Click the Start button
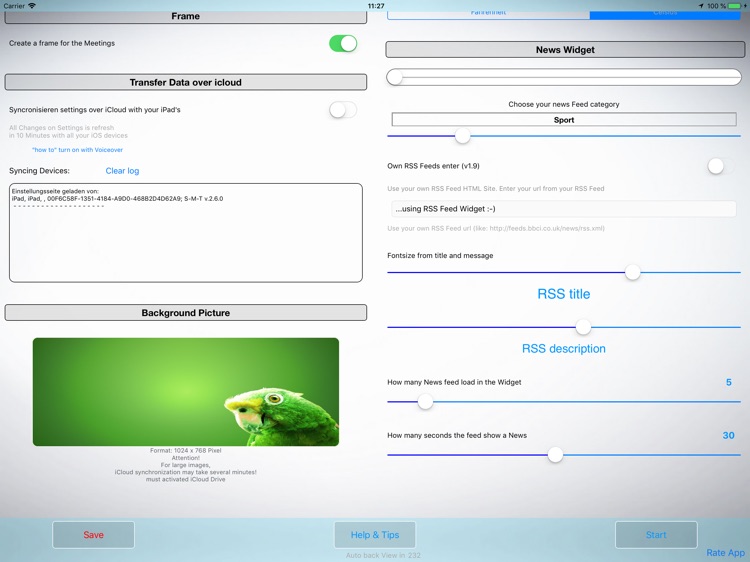Image resolution: width=750 pixels, height=562 pixels. [656, 535]
